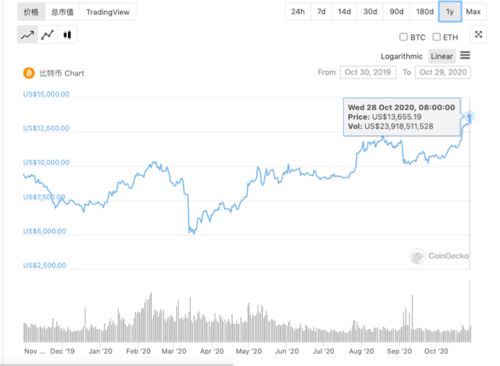Screen dimensions: 500x366
Task: Switch the scale to Logarithmic
Action: pyautogui.click(x=401, y=56)
